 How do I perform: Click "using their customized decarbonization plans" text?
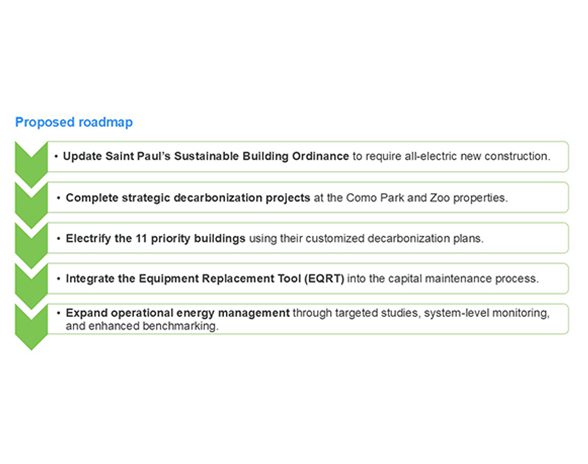point(366,238)
